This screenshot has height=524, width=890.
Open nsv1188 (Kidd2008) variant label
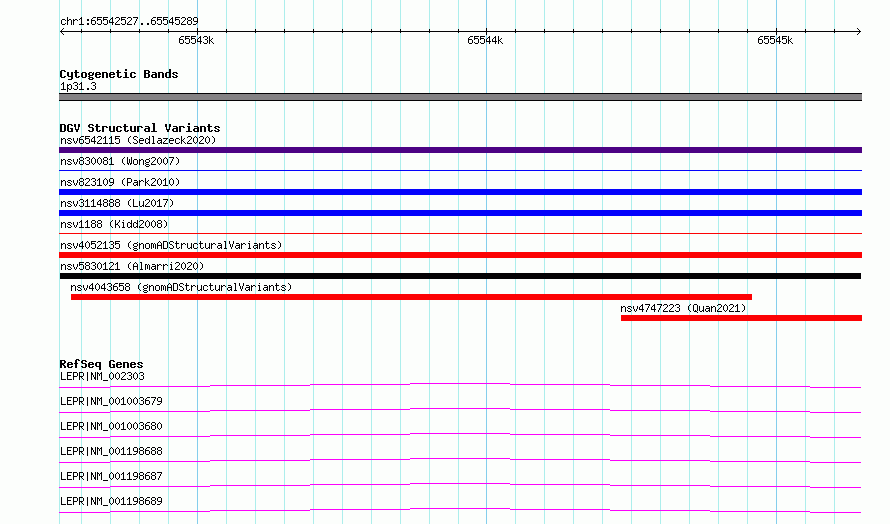[114, 224]
